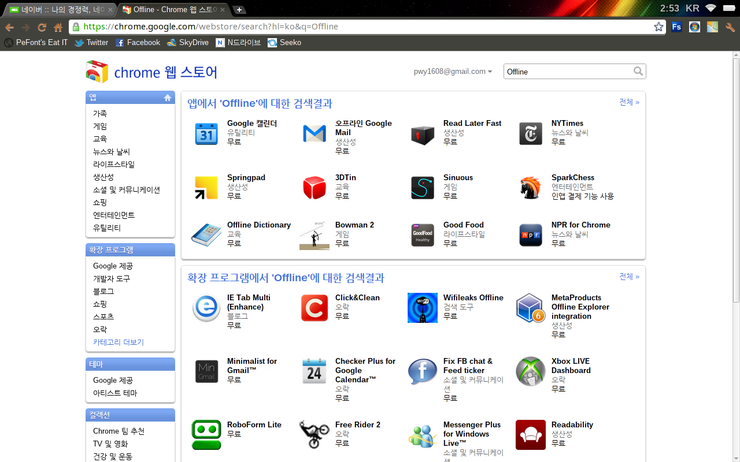Choose the Springpad yellow icon
This screenshot has height=462, width=740.
206,187
